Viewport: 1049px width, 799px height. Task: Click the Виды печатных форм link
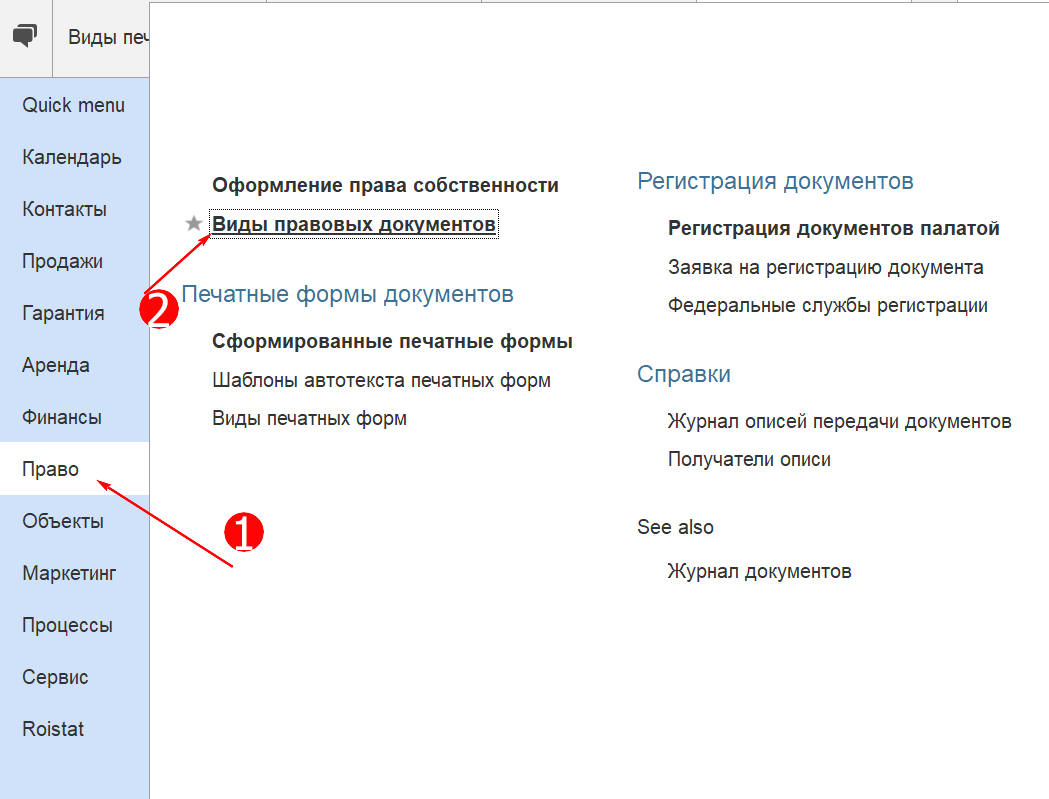point(309,418)
